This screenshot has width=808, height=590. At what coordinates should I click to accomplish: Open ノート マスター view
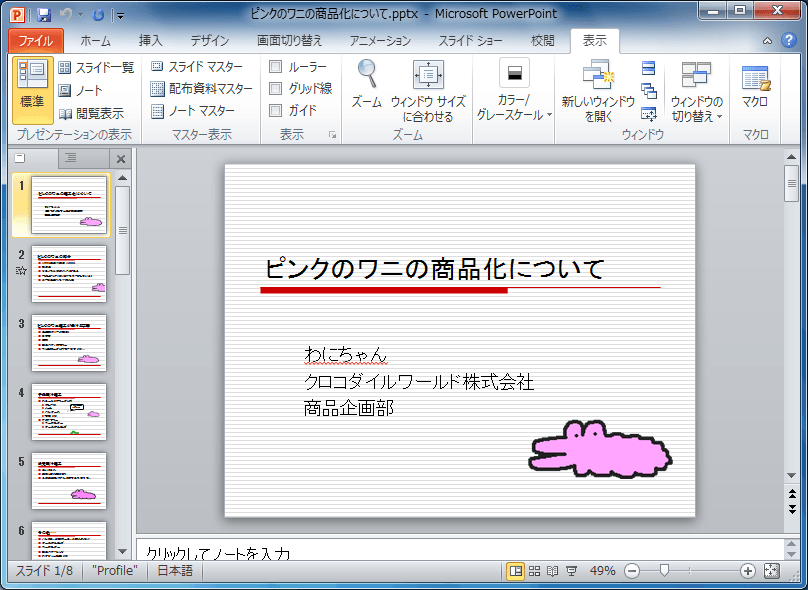pyautogui.click(x=193, y=111)
